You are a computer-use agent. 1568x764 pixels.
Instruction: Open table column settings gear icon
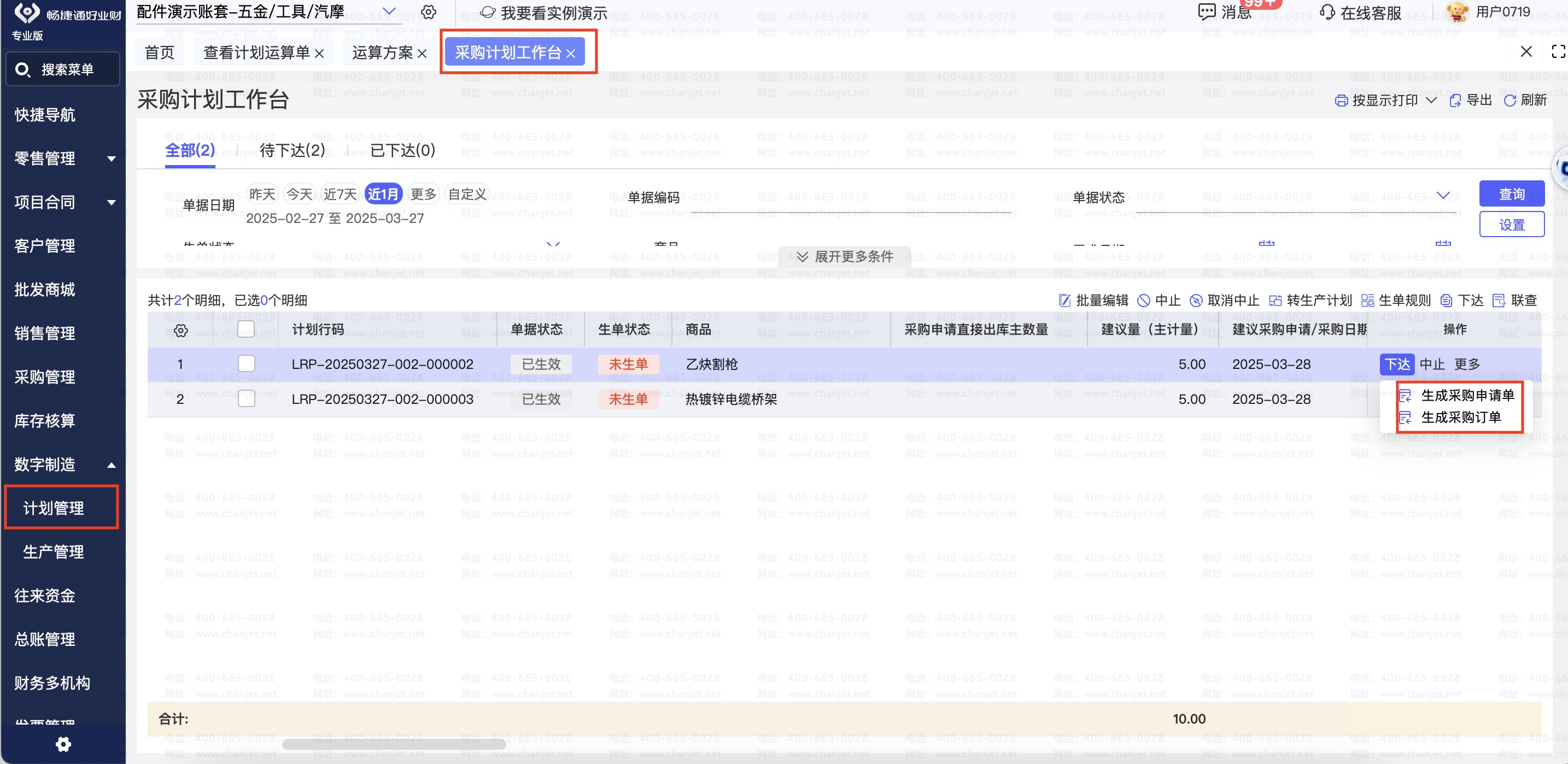click(181, 330)
